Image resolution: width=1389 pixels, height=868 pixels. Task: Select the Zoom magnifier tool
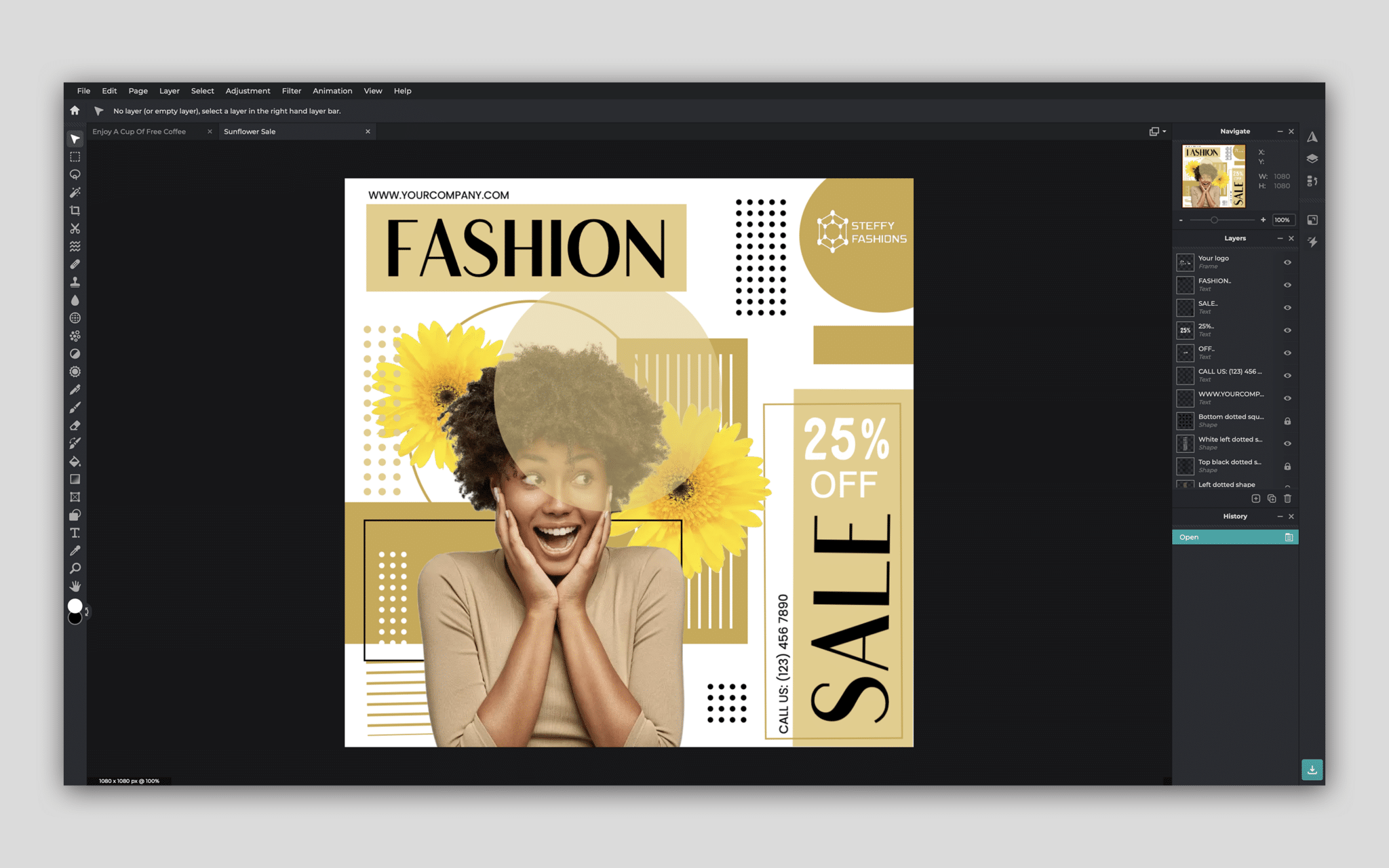75,568
